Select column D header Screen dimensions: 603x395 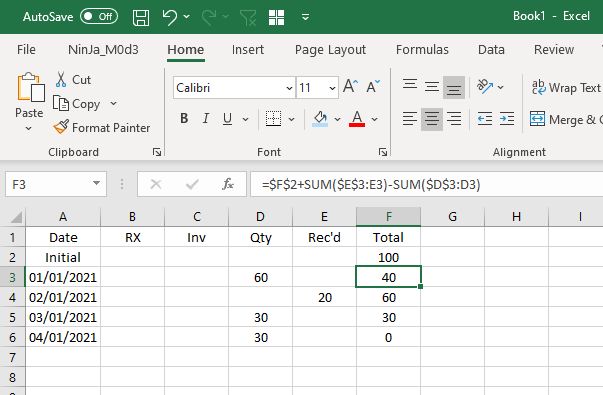pyautogui.click(x=260, y=217)
